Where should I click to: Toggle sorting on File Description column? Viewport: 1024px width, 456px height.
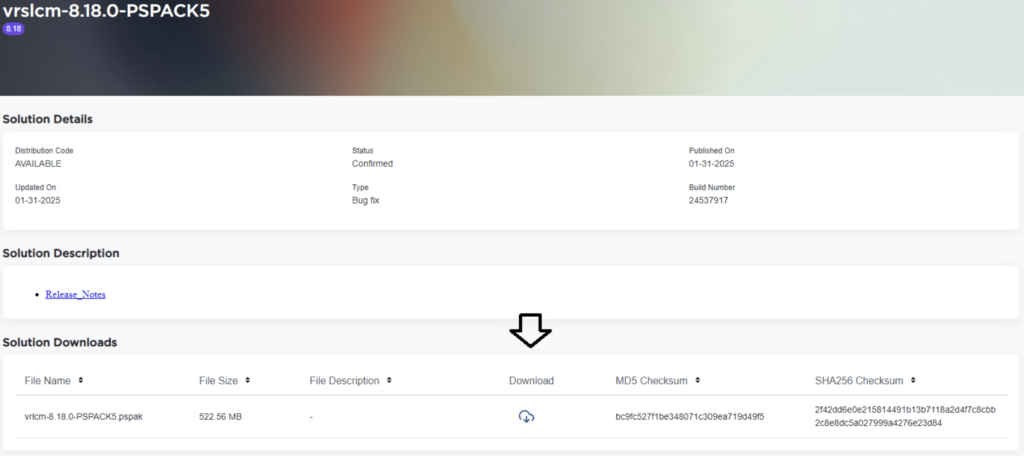pos(389,380)
